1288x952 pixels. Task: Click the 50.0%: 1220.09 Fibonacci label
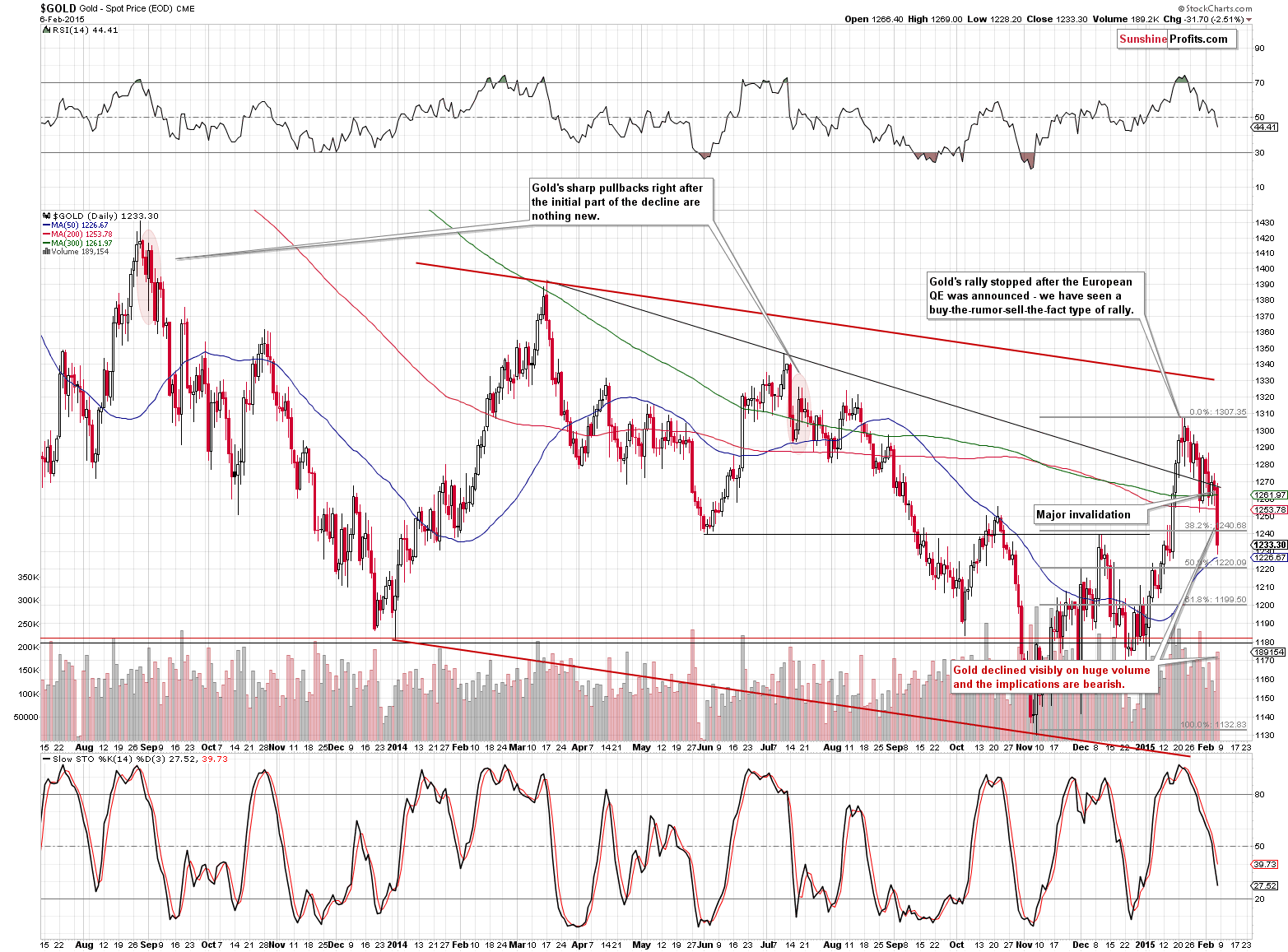click(1215, 562)
